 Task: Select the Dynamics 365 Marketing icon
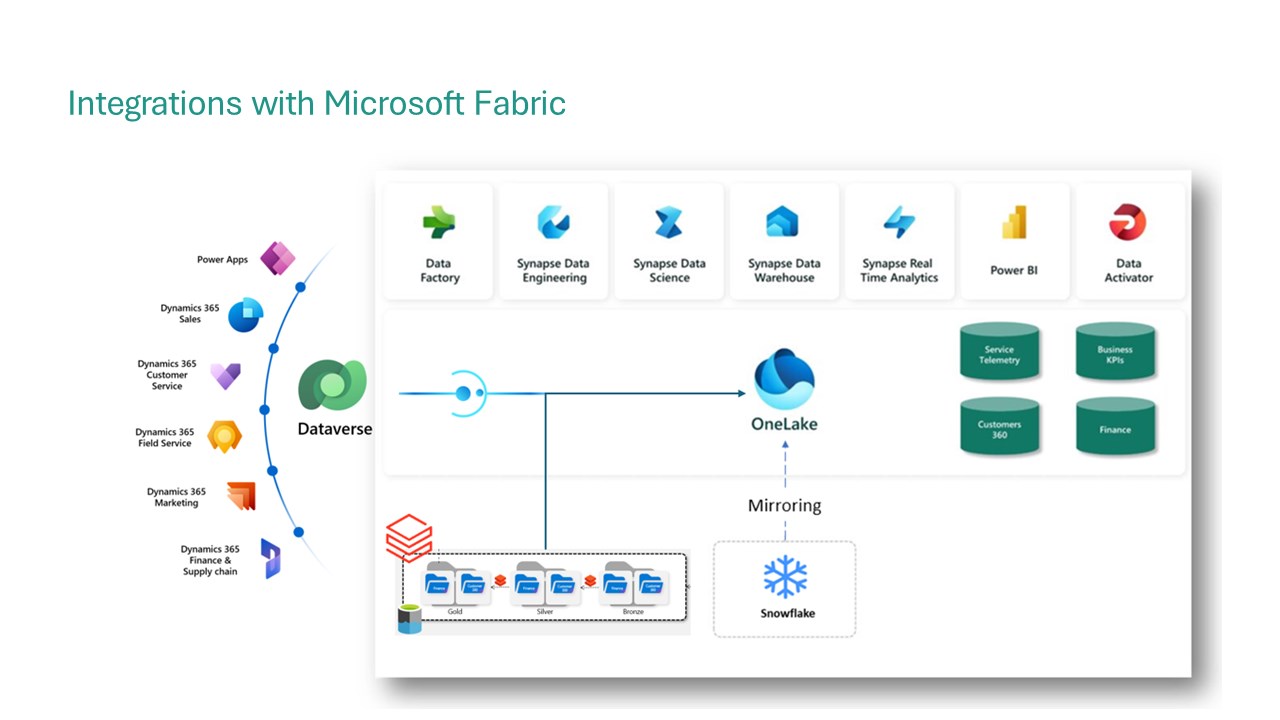(x=241, y=497)
